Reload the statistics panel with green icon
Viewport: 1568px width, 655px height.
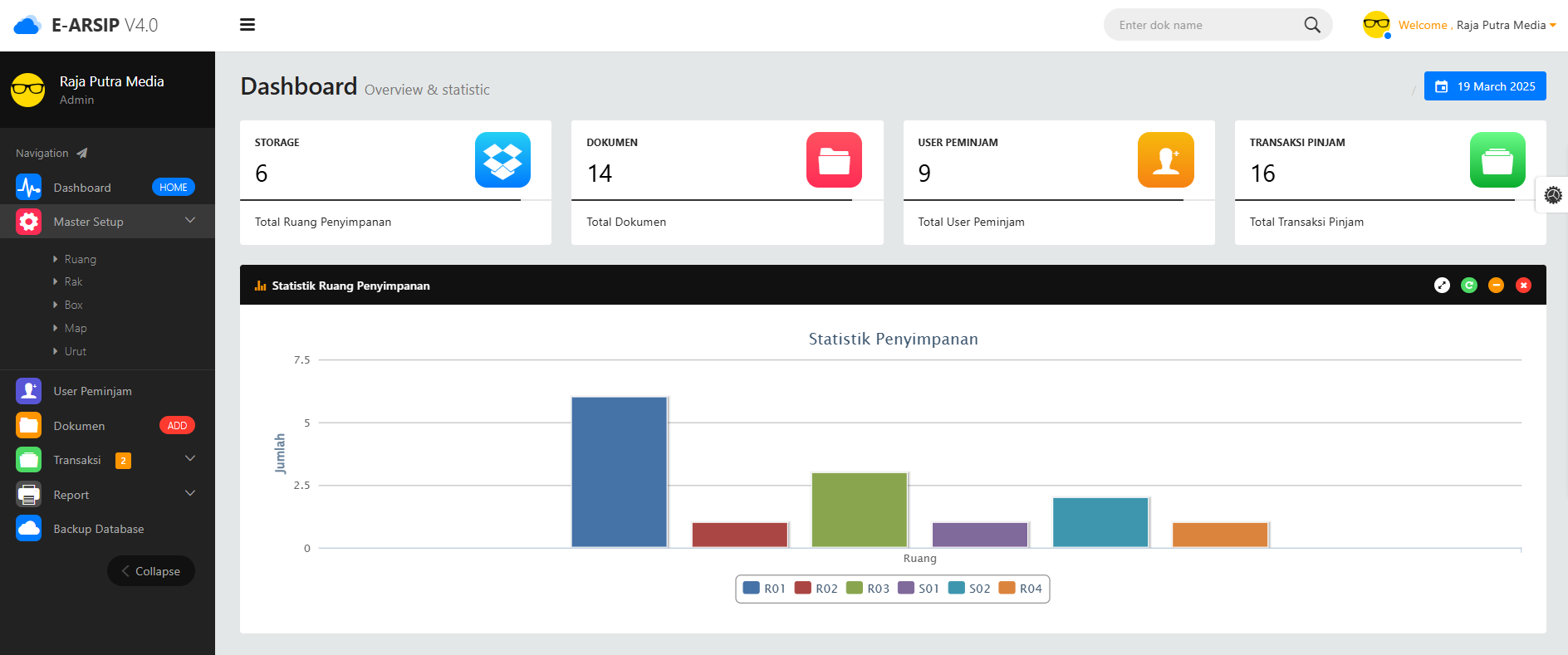coord(1469,286)
